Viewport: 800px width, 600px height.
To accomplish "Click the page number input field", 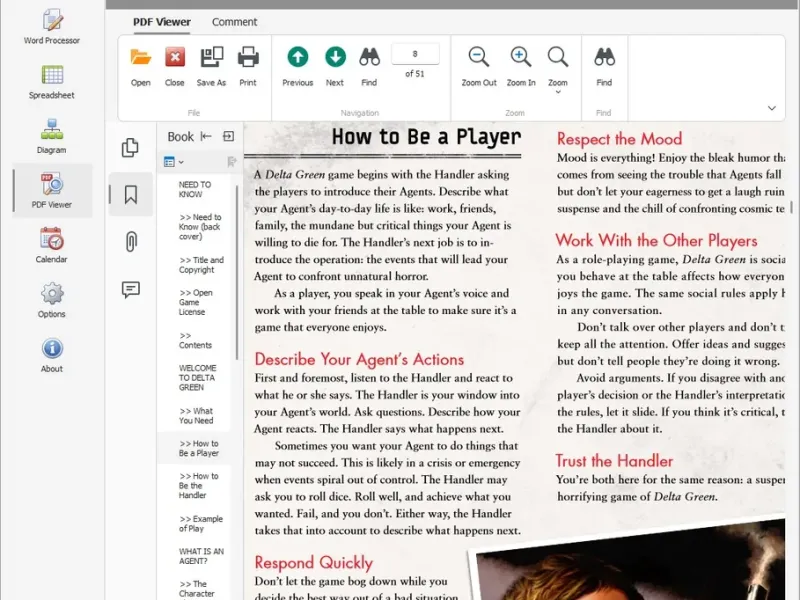I will click(x=415, y=54).
